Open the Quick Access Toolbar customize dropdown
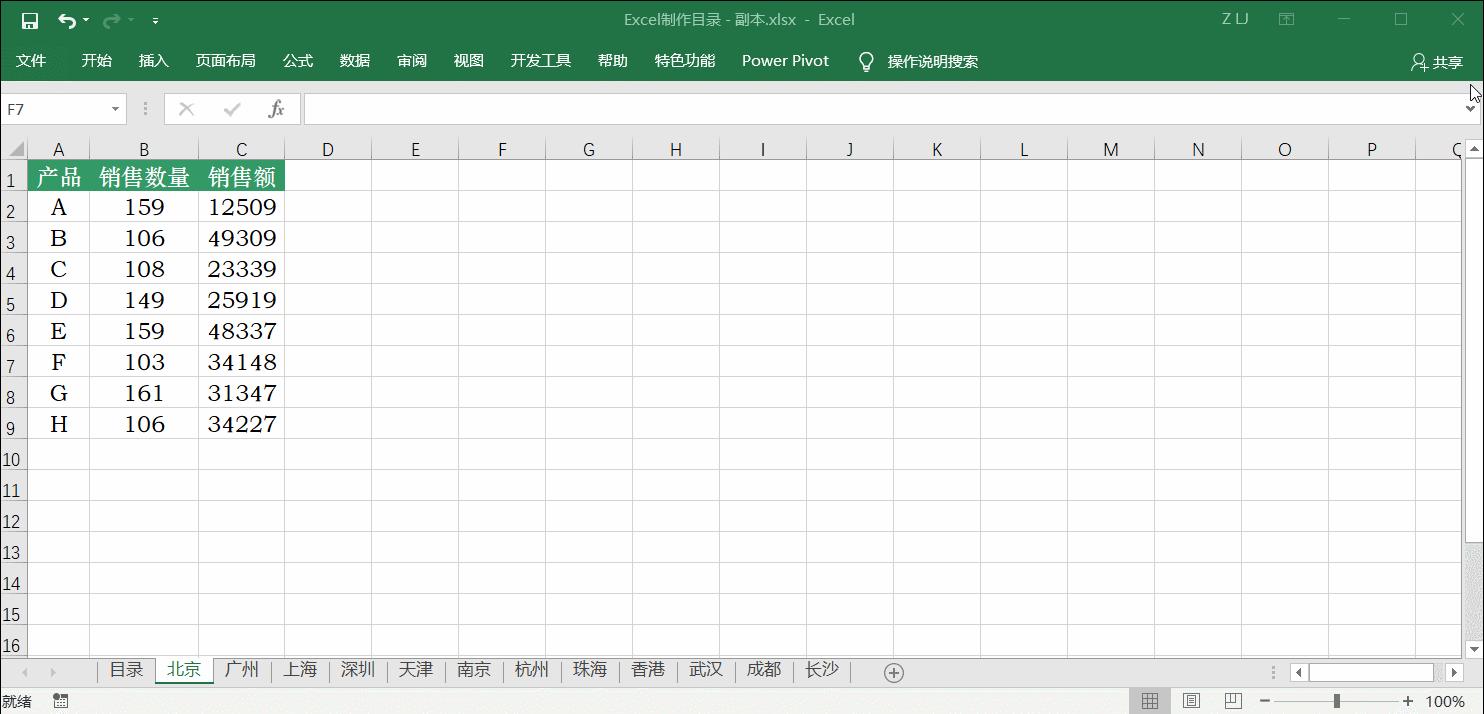 coord(154,18)
